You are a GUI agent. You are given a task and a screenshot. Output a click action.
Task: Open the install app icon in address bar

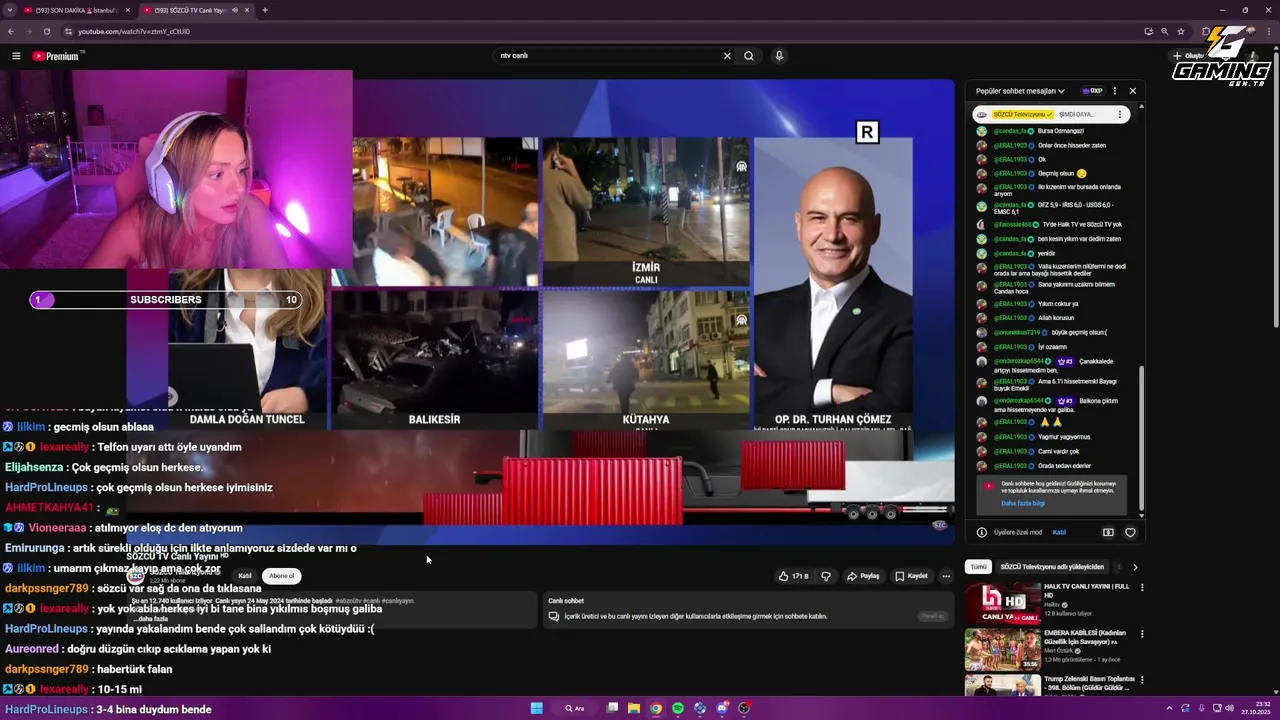[1149, 31]
